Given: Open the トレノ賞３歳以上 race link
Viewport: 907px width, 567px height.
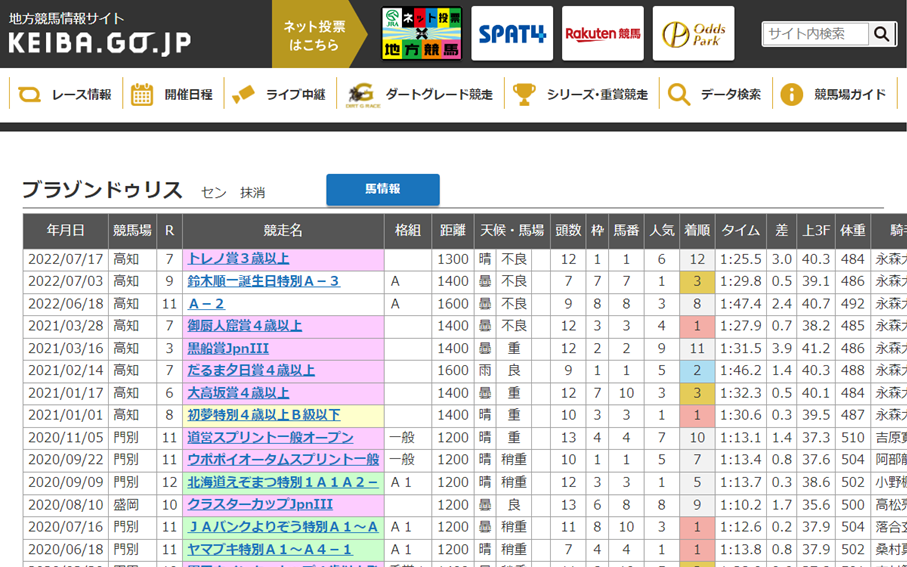Looking at the screenshot, I should pos(238,259).
